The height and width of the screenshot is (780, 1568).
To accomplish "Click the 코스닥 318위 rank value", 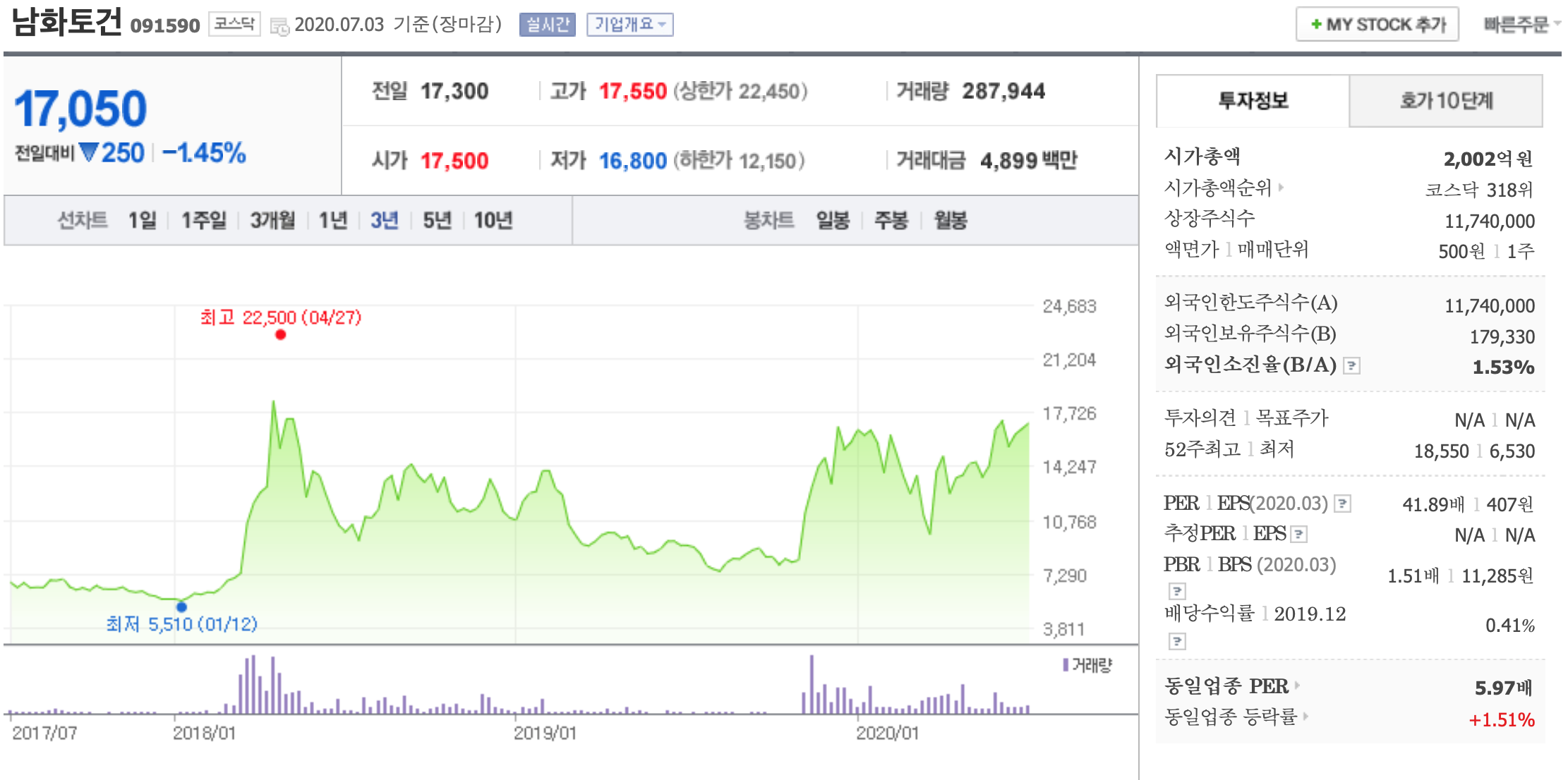I will pyautogui.click(x=1479, y=190).
